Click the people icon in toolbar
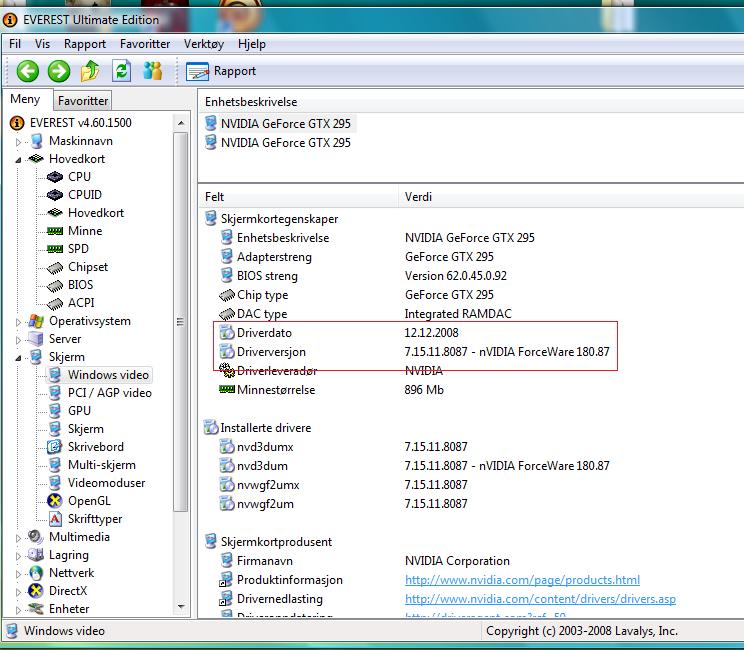 coord(153,71)
